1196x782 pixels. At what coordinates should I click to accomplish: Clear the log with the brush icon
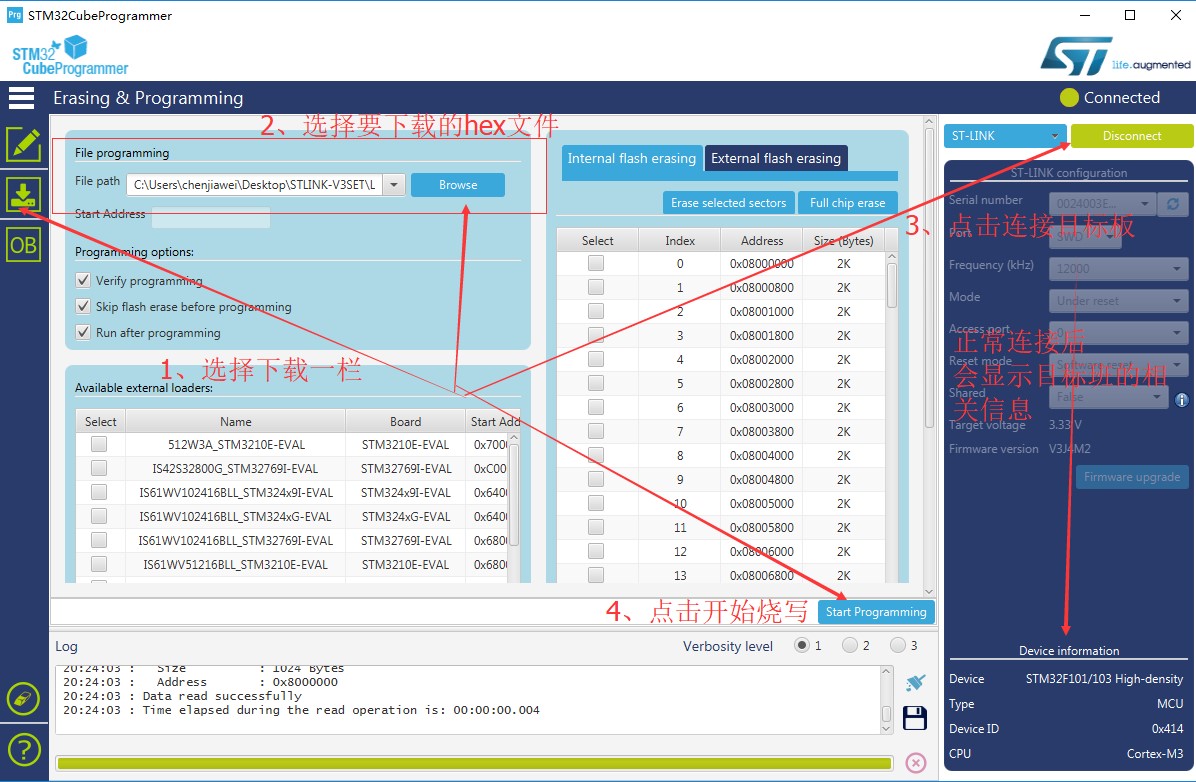pyautogui.click(x=915, y=682)
